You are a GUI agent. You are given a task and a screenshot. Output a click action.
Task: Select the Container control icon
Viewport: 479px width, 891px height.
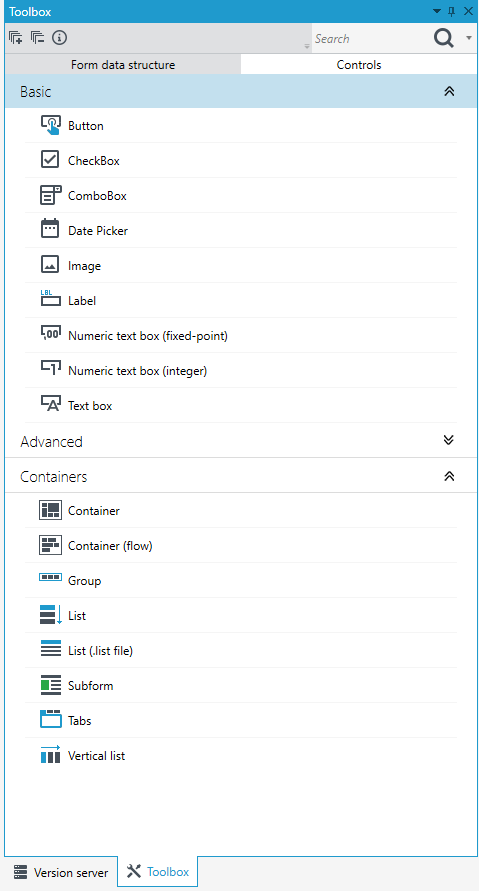50,510
